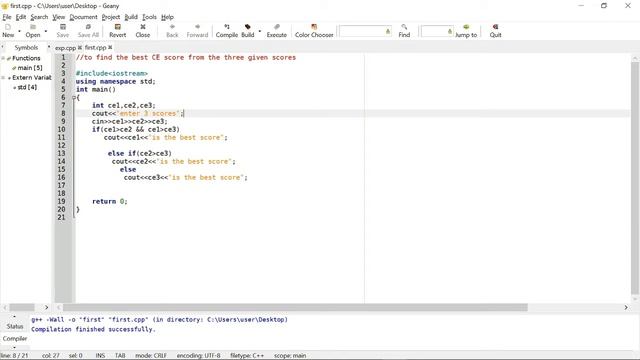Open the New file template dropdown arrow
The height and width of the screenshot is (360, 640).
(x=19, y=31)
